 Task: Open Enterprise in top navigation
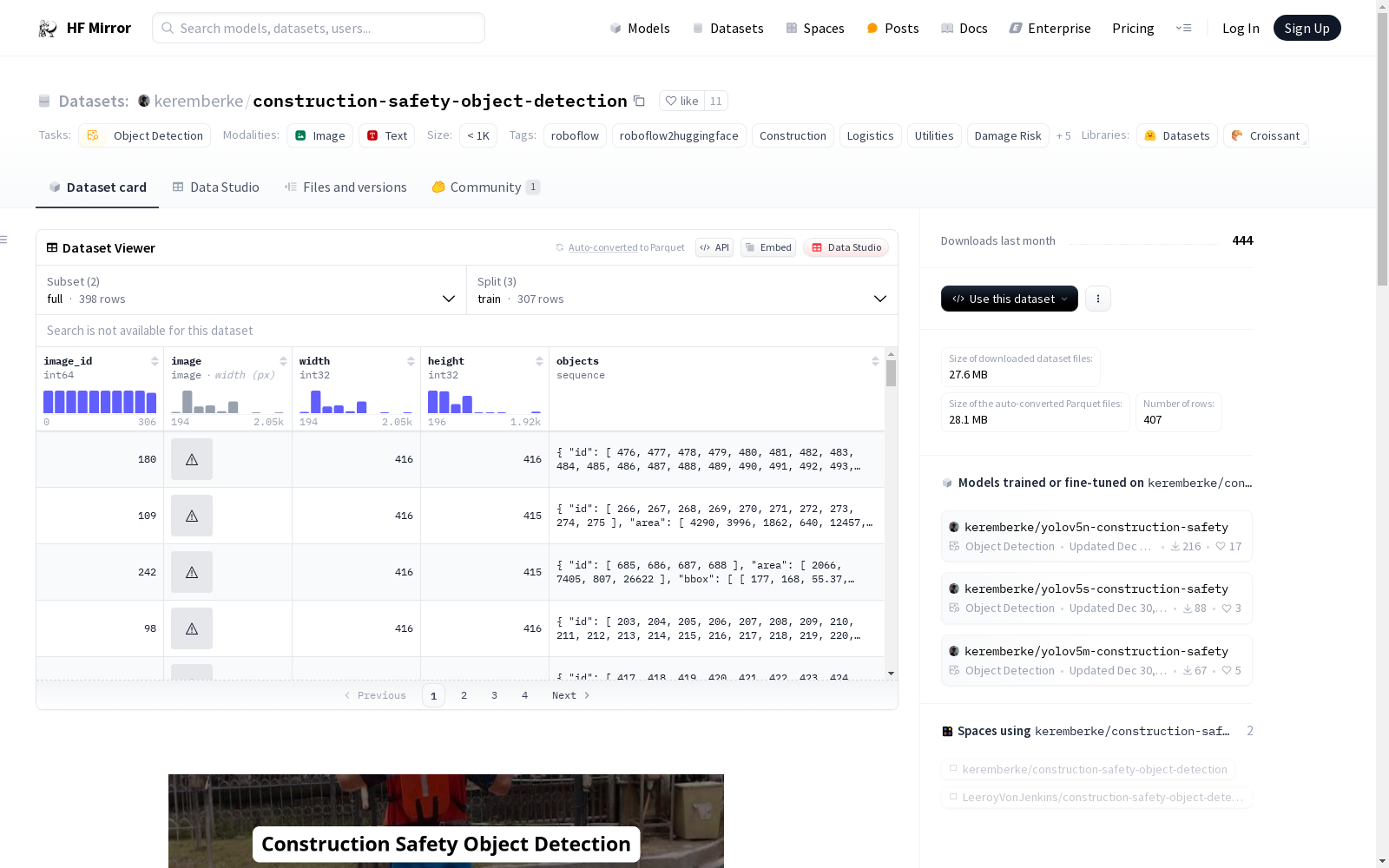tap(1050, 29)
